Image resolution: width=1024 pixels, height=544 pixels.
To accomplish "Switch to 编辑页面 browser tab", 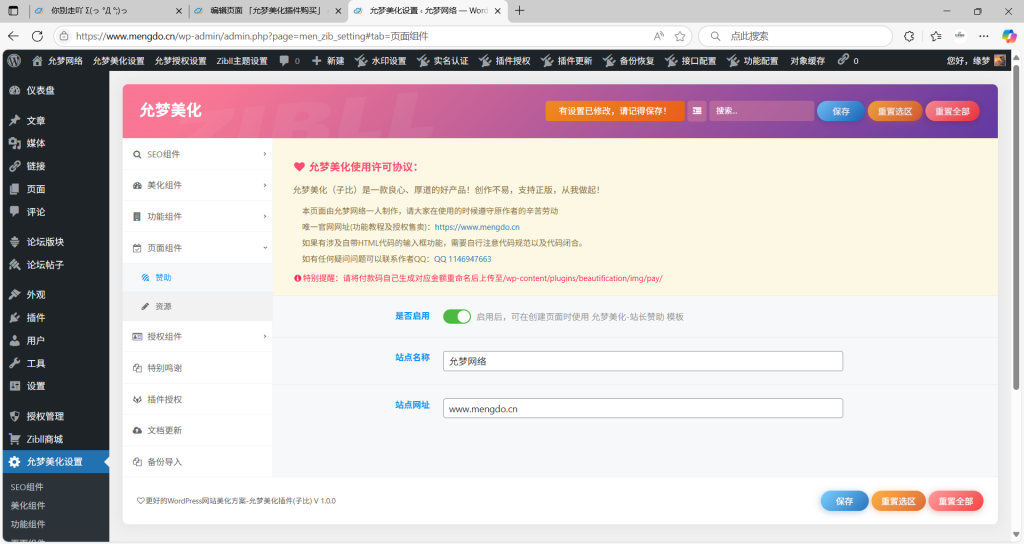I will pos(268,10).
